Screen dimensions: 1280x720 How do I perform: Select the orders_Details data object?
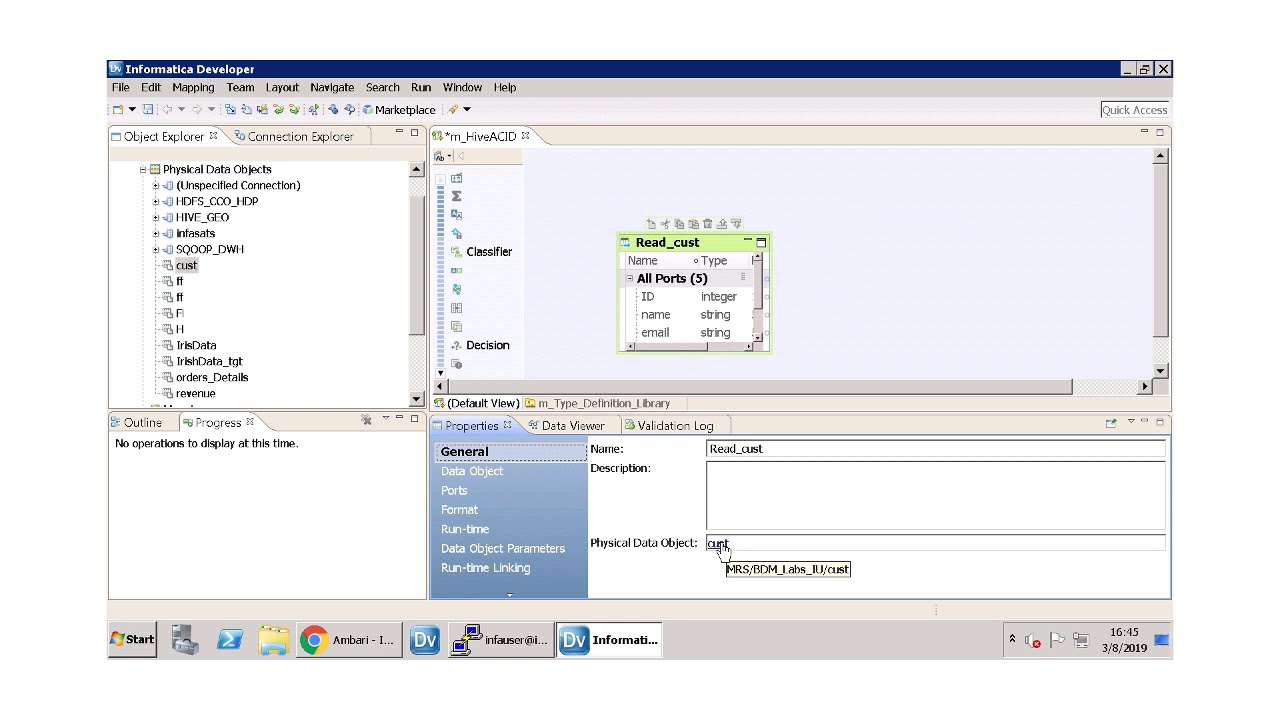tap(212, 378)
